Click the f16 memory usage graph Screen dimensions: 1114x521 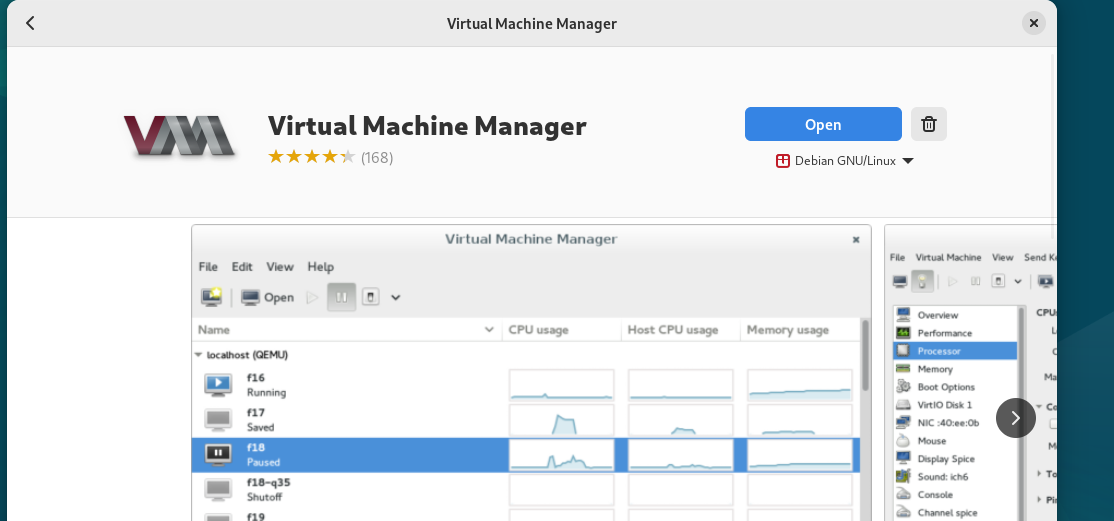[799, 385]
